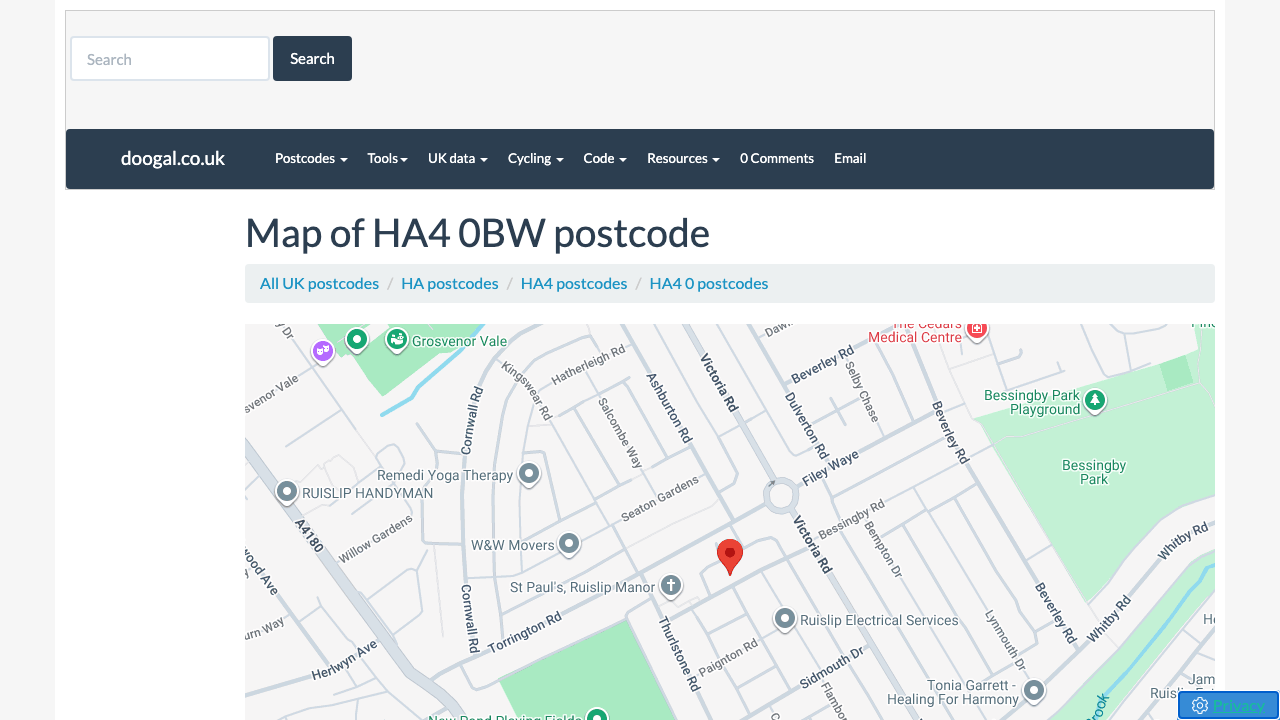
Task: Click the Bessingby Park Playground marker
Action: tap(1095, 400)
